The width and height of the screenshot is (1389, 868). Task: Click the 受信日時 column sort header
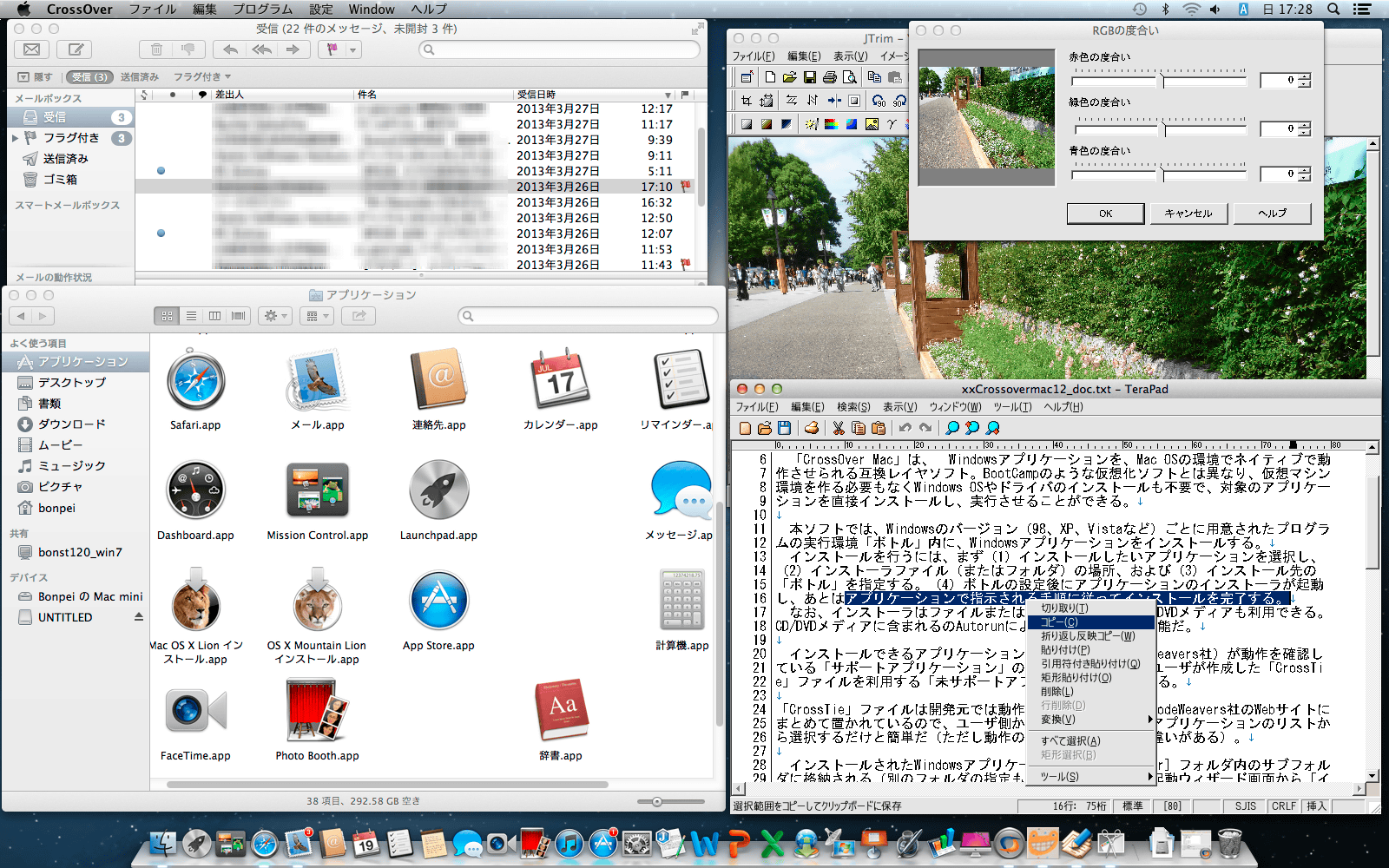click(595, 95)
